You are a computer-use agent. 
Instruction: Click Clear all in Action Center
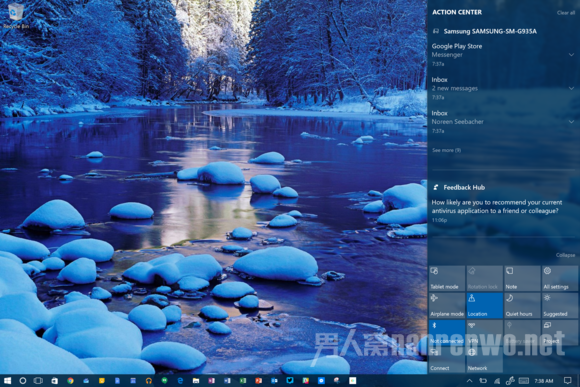tap(566, 13)
